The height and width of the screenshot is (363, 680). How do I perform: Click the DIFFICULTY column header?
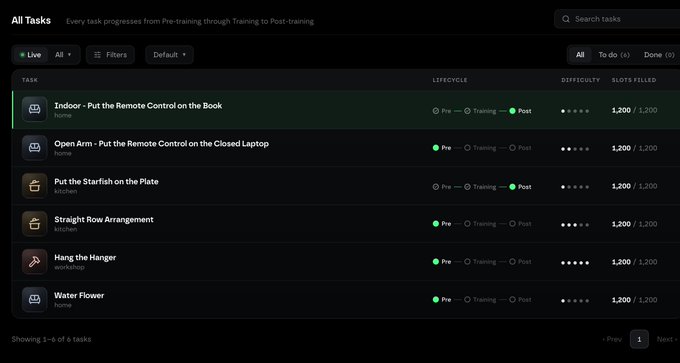click(581, 80)
